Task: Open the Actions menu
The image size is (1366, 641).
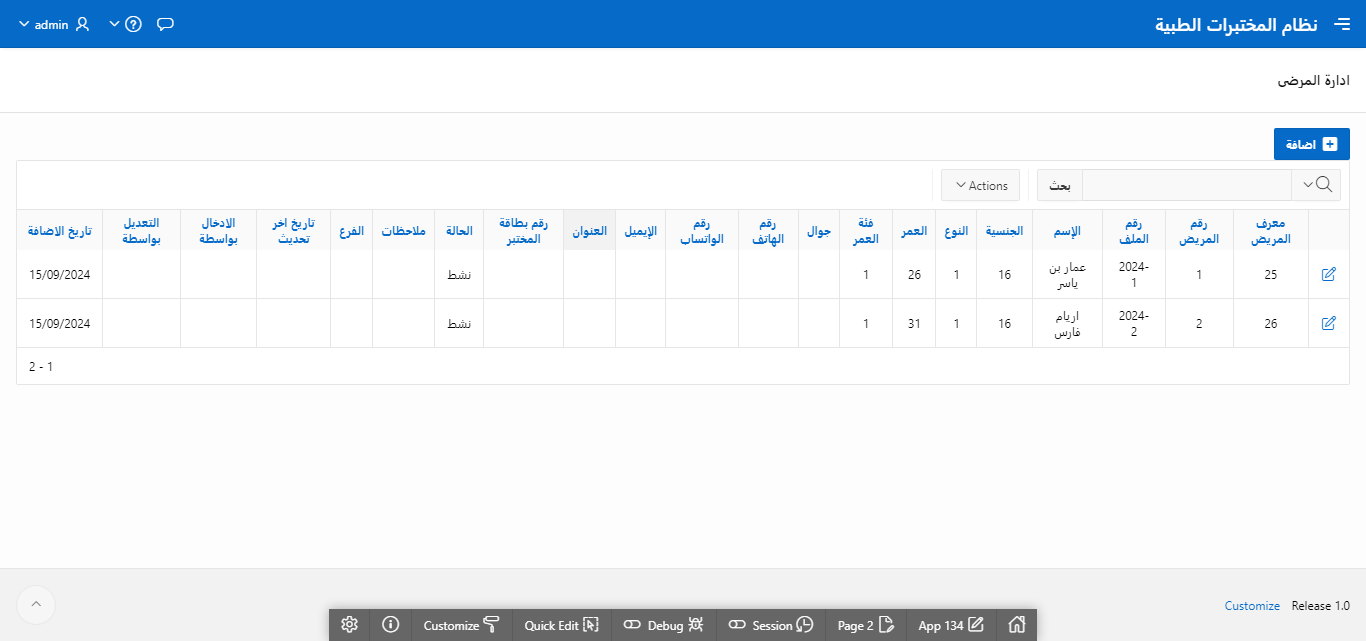Action: (x=981, y=185)
